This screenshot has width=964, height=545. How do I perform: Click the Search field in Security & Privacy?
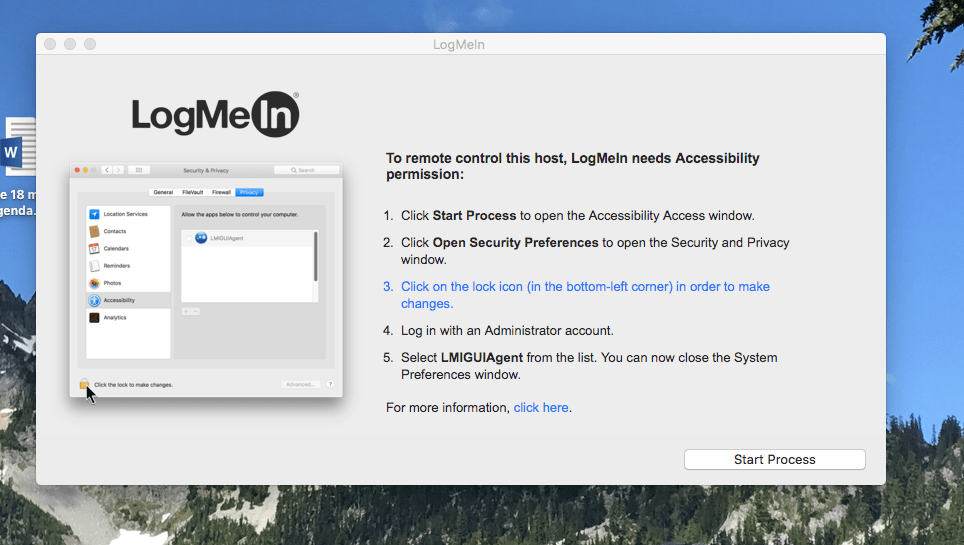pos(306,170)
